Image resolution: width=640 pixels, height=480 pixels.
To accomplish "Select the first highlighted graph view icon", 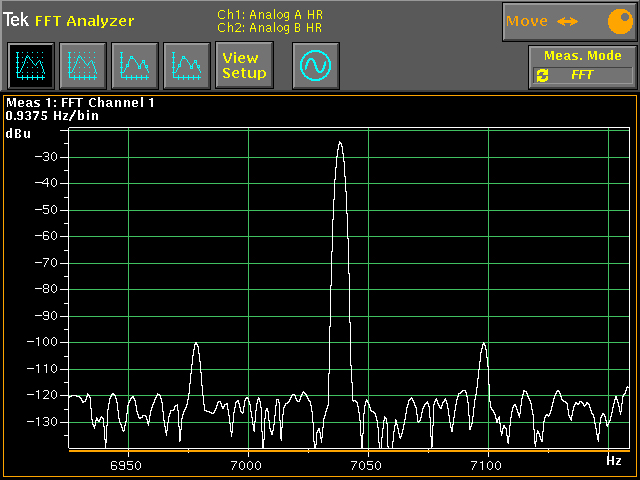I will [30, 66].
